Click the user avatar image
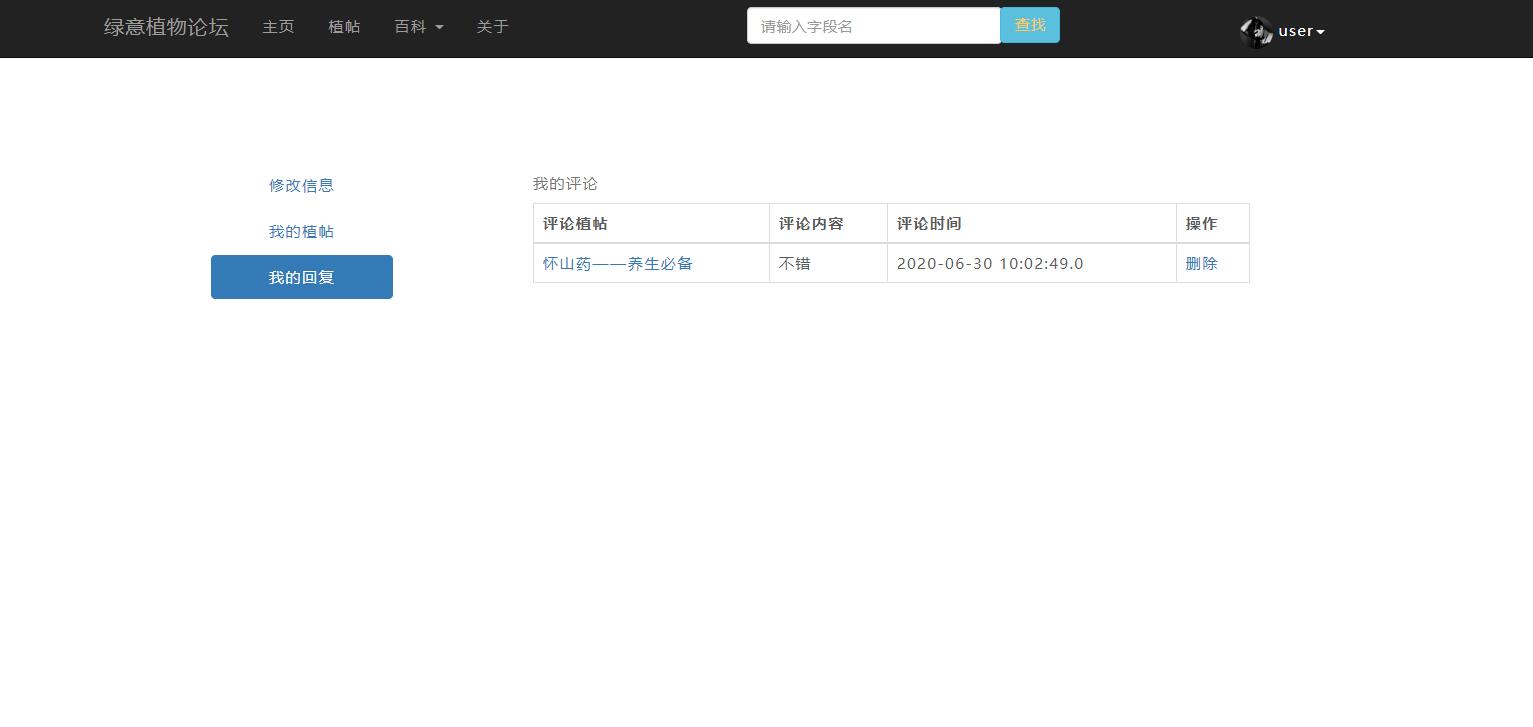 click(x=1256, y=31)
